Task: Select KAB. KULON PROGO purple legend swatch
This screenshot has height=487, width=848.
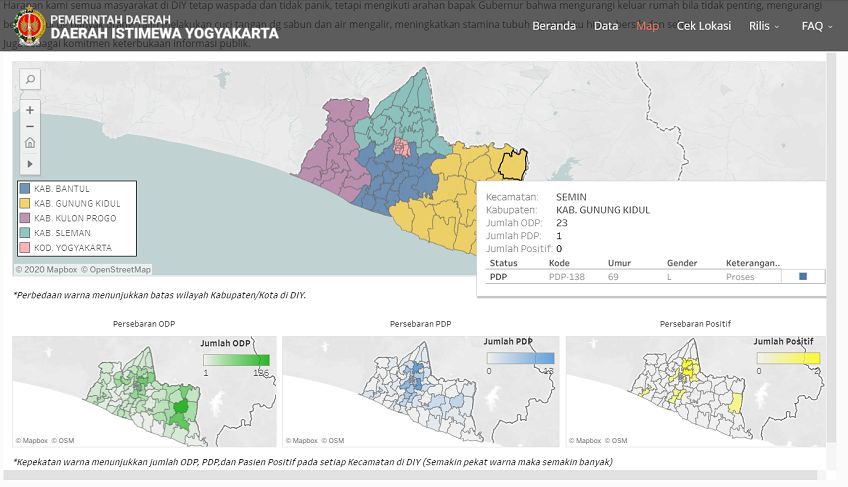Action: (25, 218)
